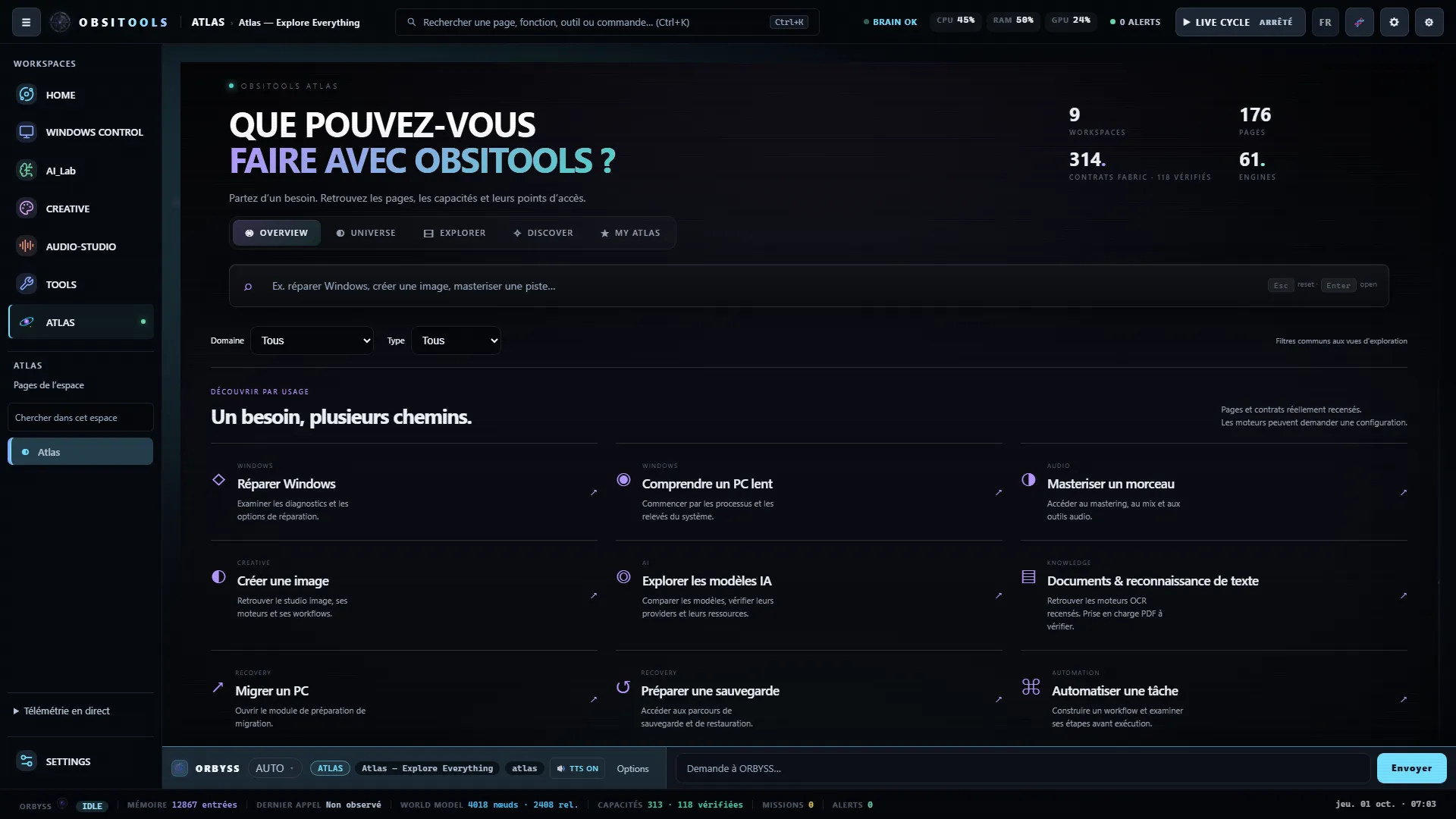
Task: Open the WINDOWS CONTROL workspace
Action: 80,132
